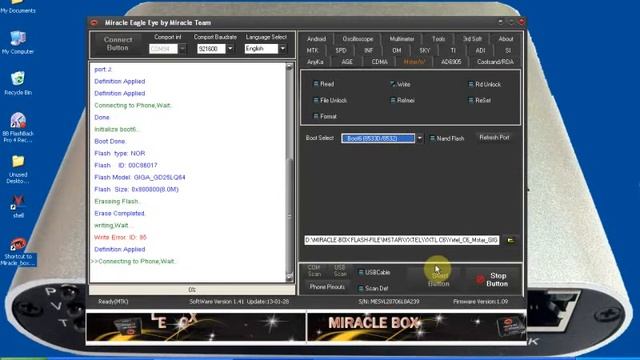Click the red Stop Button icon
This screenshot has height=360, width=640.
click(480, 279)
